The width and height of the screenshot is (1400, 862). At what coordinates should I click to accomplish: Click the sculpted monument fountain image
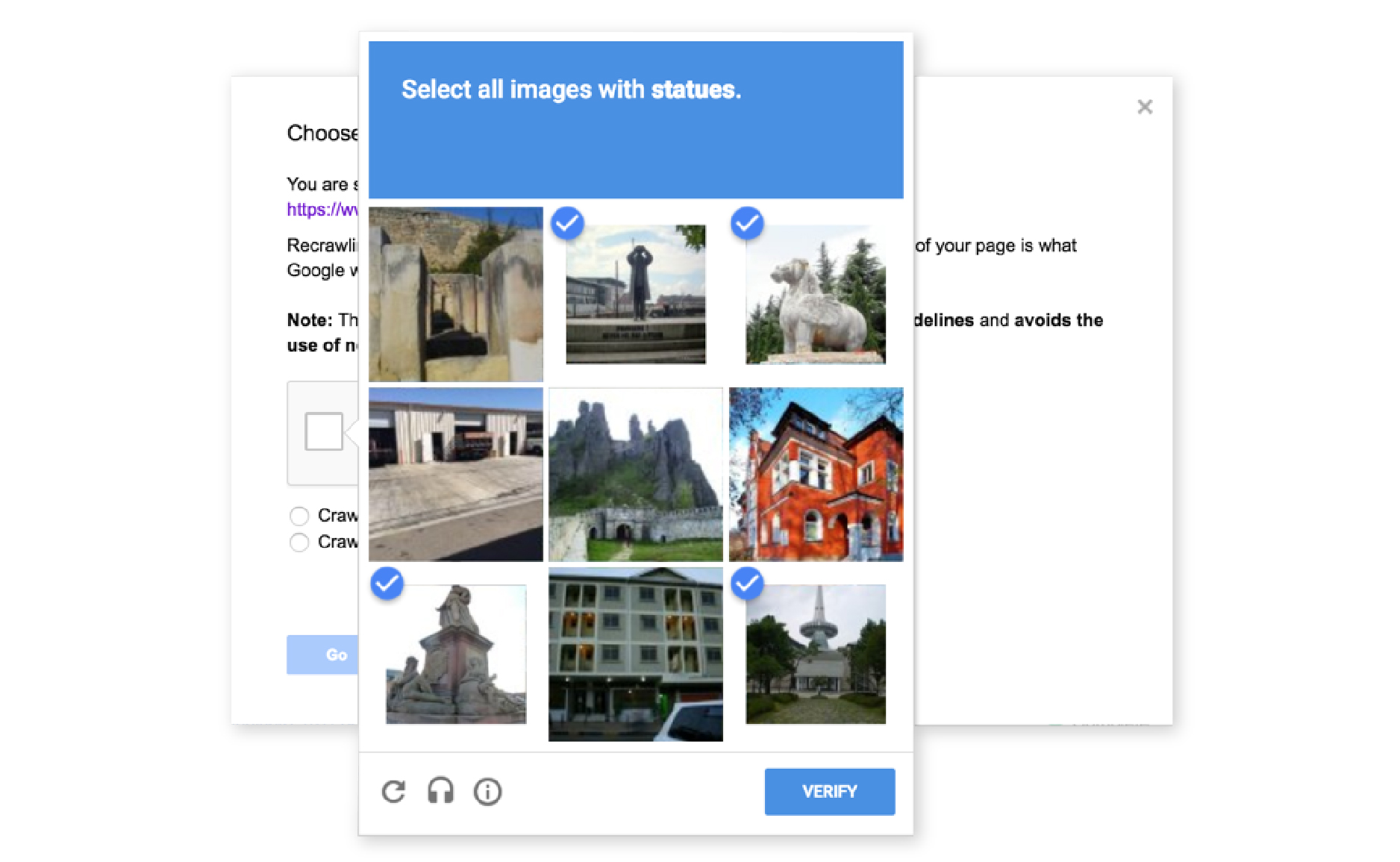[x=455, y=655]
